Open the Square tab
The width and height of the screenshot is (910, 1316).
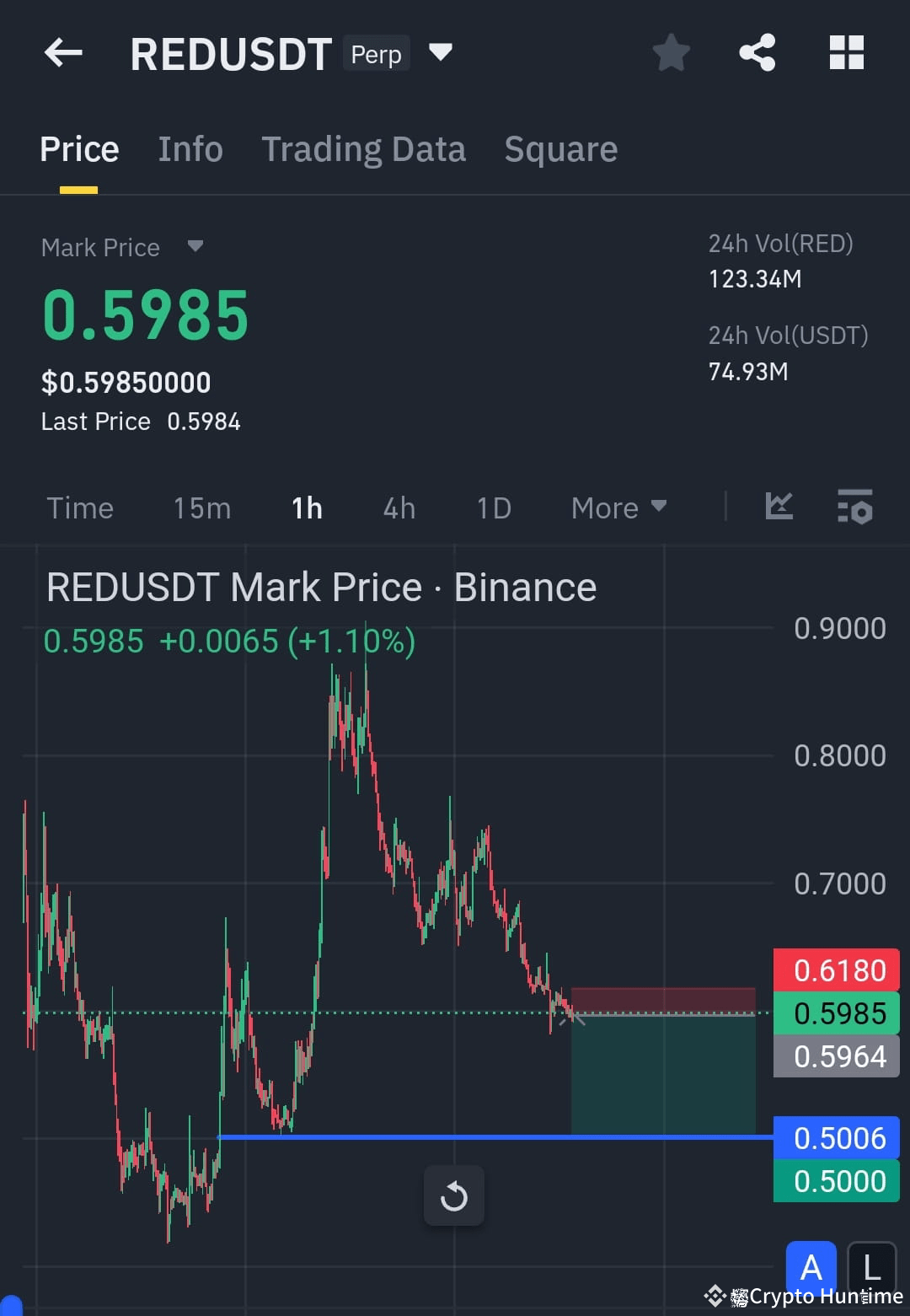tap(560, 149)
